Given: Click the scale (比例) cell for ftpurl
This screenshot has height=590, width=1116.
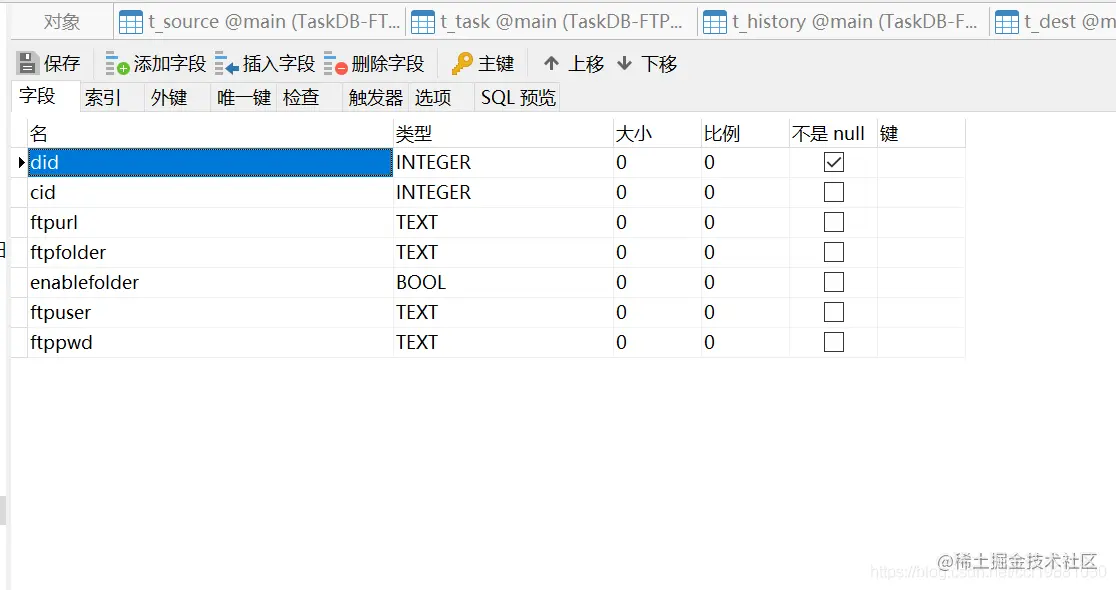Looking at the screenshot, I should pyautogui.click(x=745, y=222).
